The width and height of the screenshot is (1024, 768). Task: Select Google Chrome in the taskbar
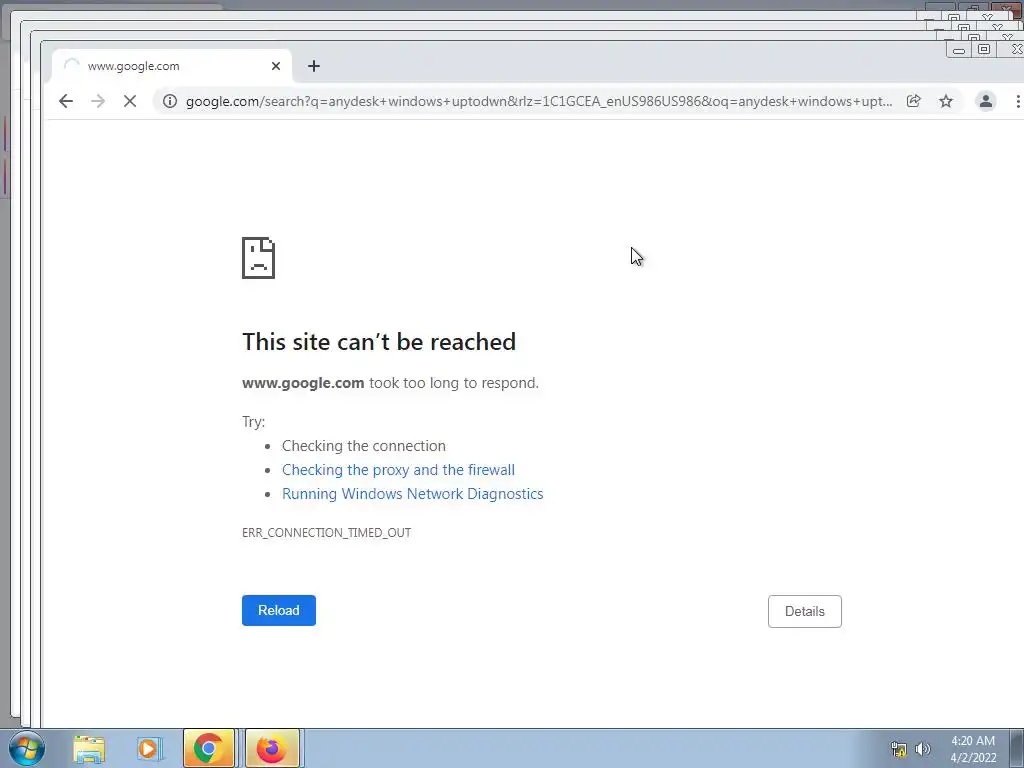click(x=209, y=748)
